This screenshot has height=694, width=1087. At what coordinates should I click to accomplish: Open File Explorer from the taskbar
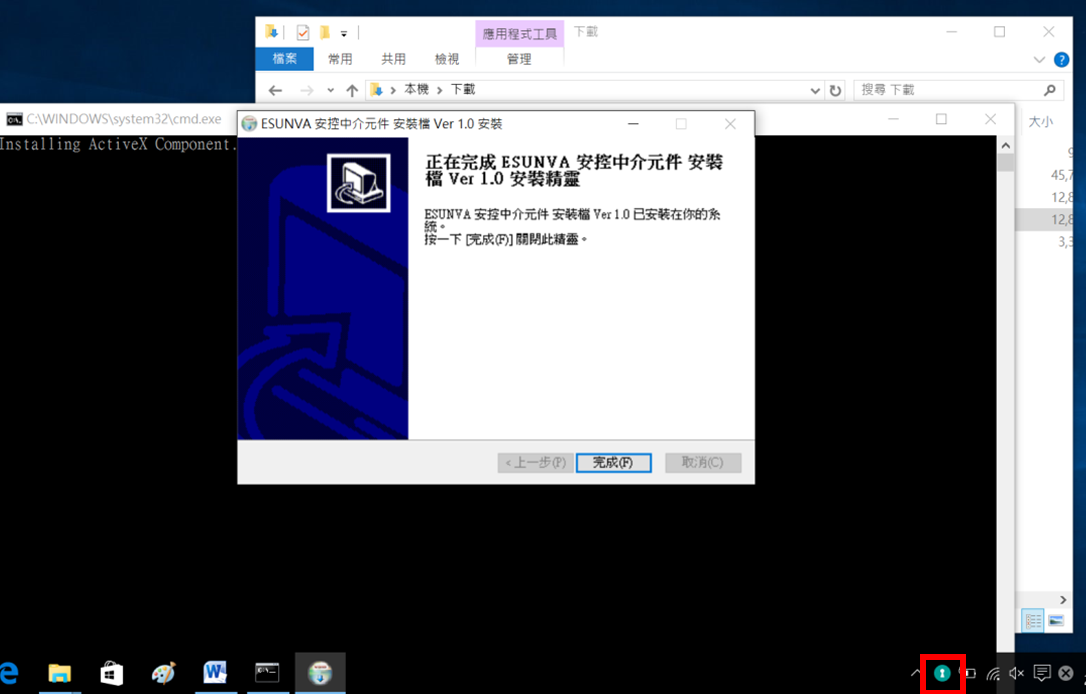click(x=60, y=673)
